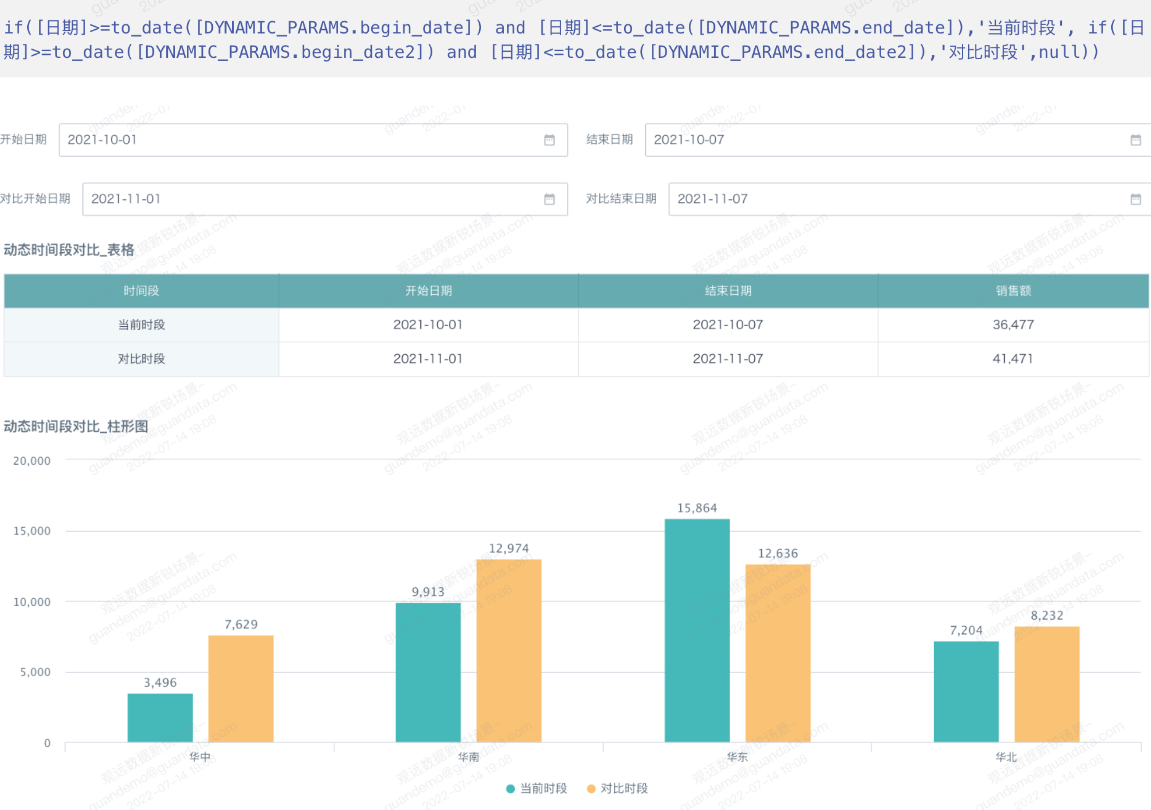Sort by the 结束日期 column header
Image resolution: width=1151 pixels, height=810 pixels.
tap(728, 291)
